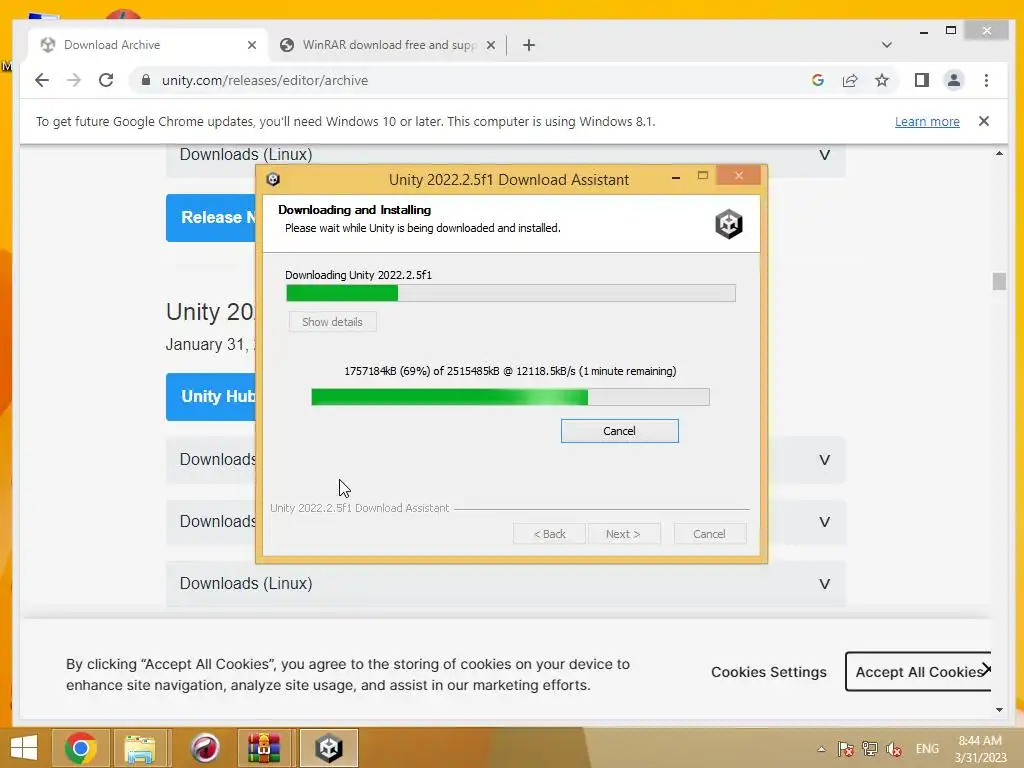
Task: Expand top Downloads (Linux) section
Action: point(505,155)
